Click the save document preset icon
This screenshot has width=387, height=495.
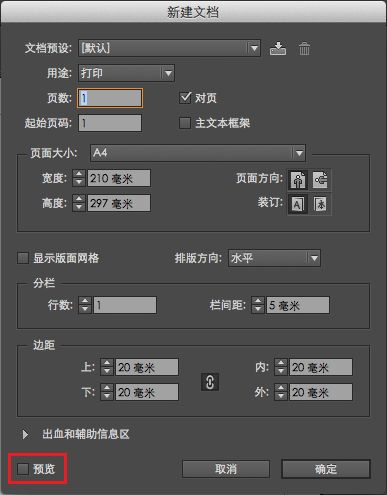click(278, 49)
